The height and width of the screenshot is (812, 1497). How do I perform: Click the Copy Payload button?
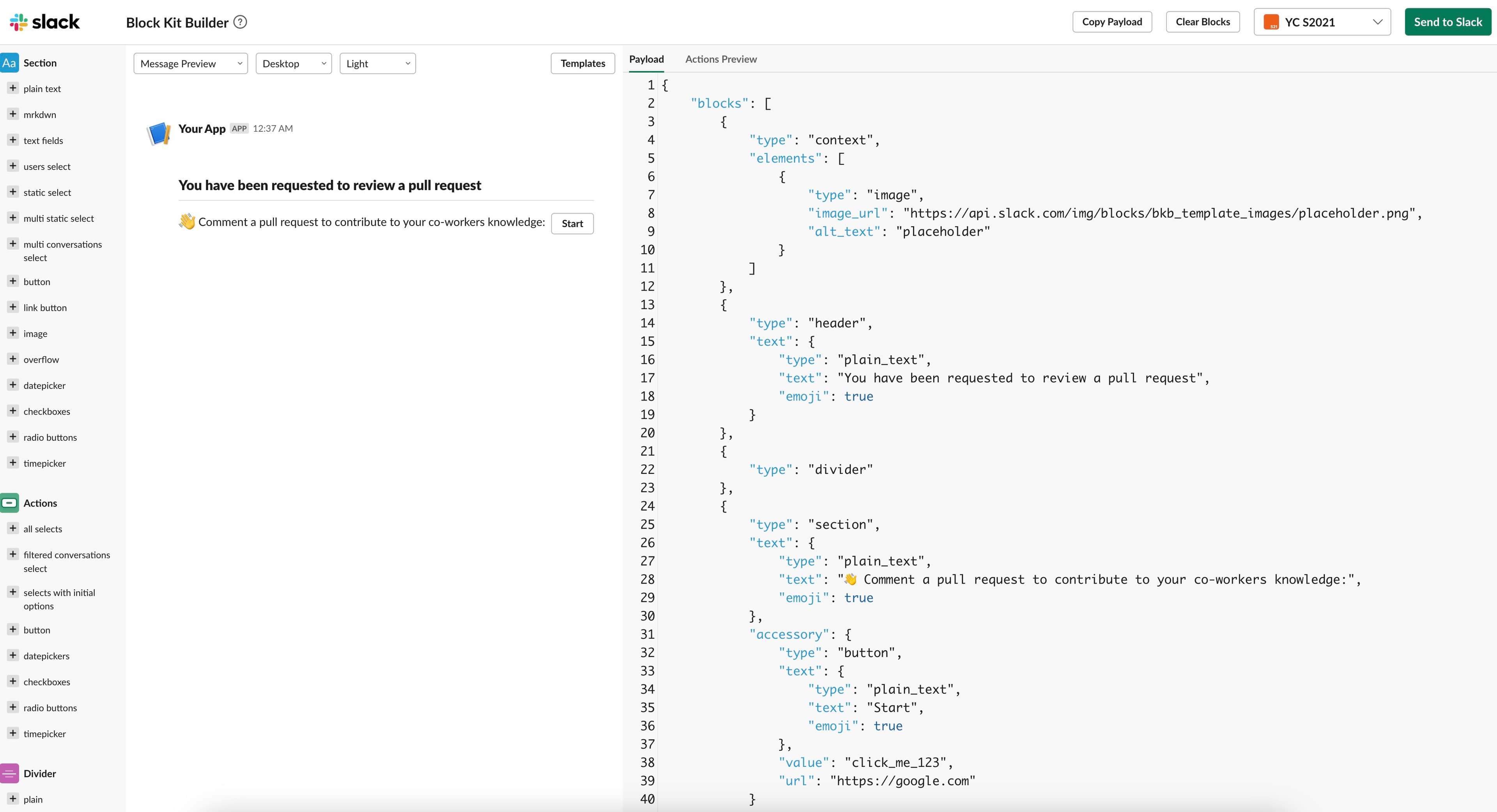coord(1112,22)
